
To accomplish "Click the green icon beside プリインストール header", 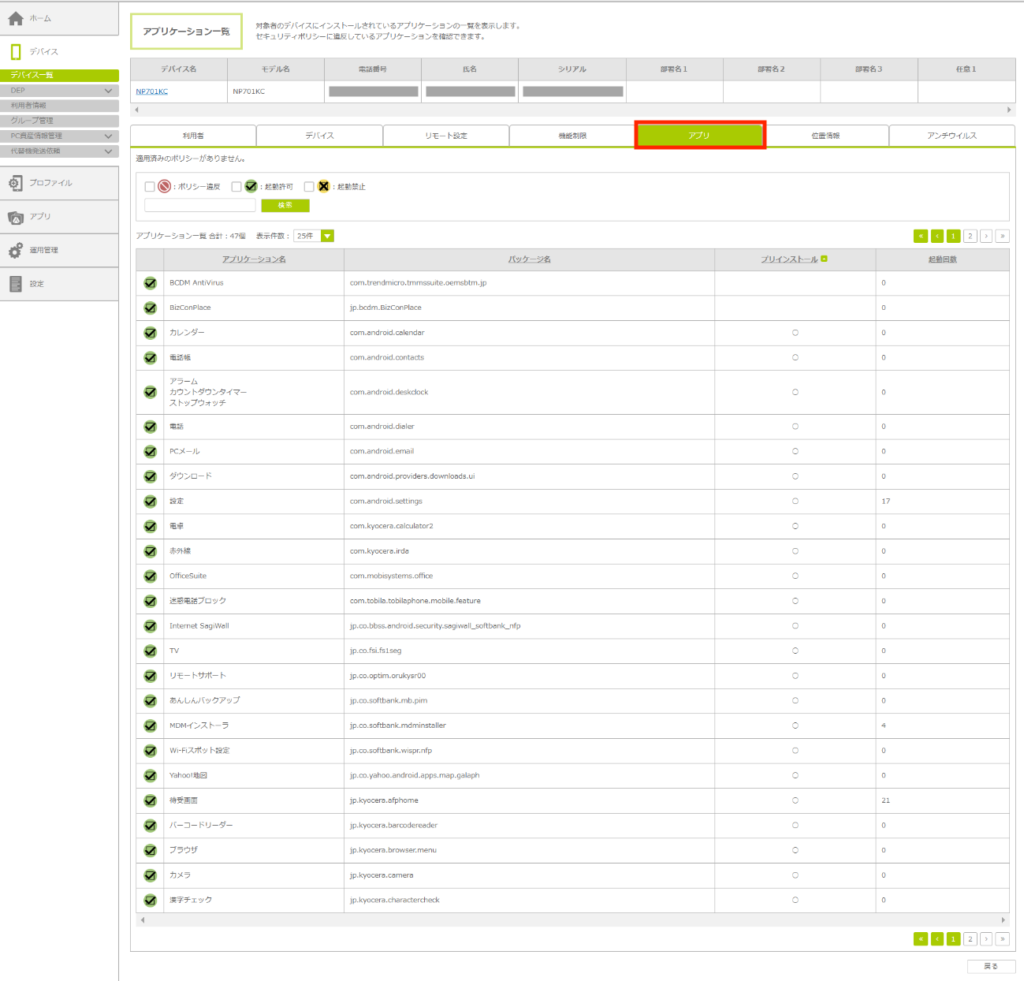I will [x=824, y=259].
